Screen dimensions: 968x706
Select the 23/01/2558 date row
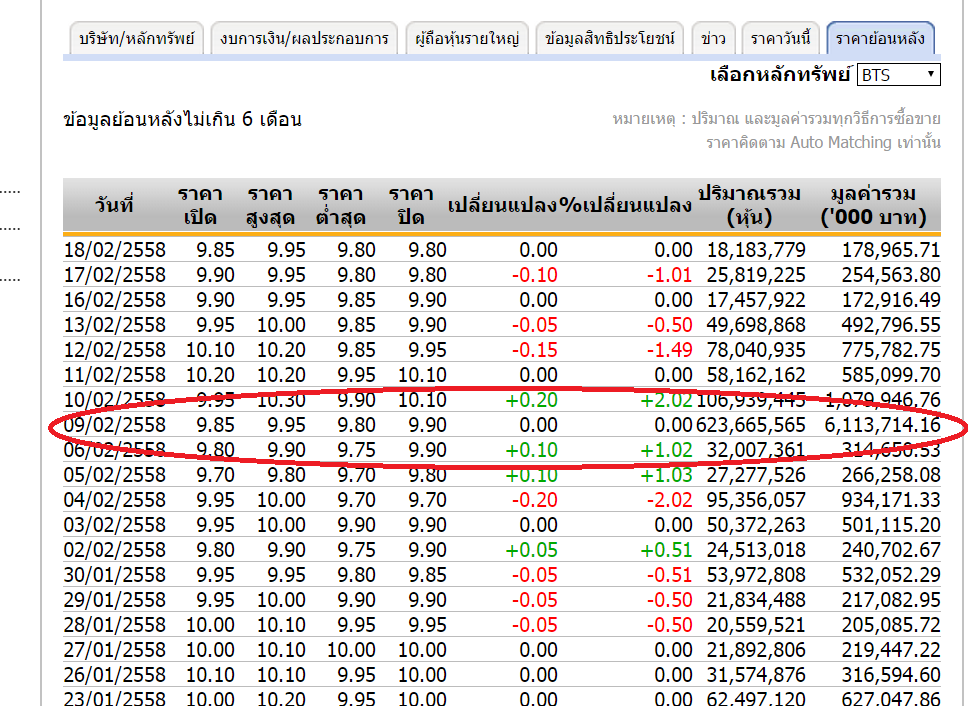(x=114, y=699)
